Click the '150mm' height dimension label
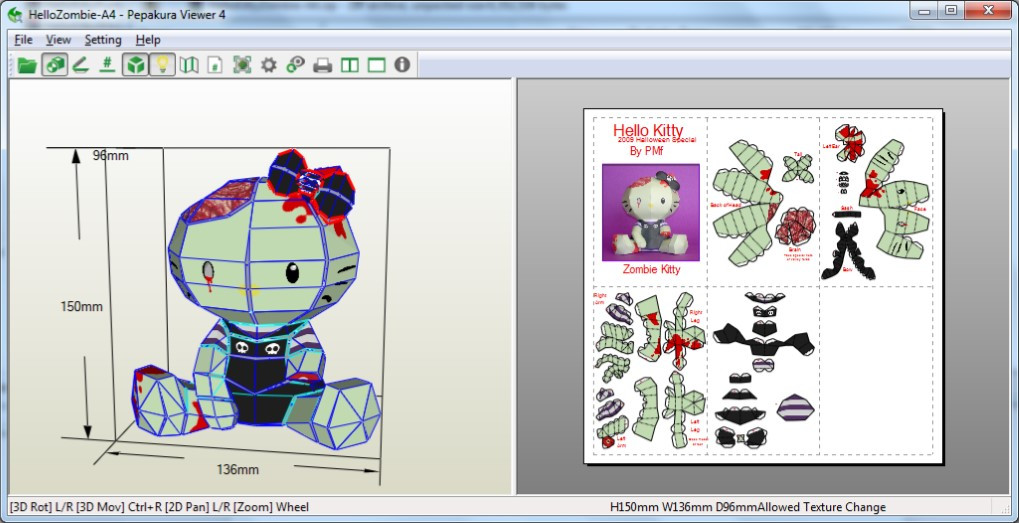 (x=81, y=306)
